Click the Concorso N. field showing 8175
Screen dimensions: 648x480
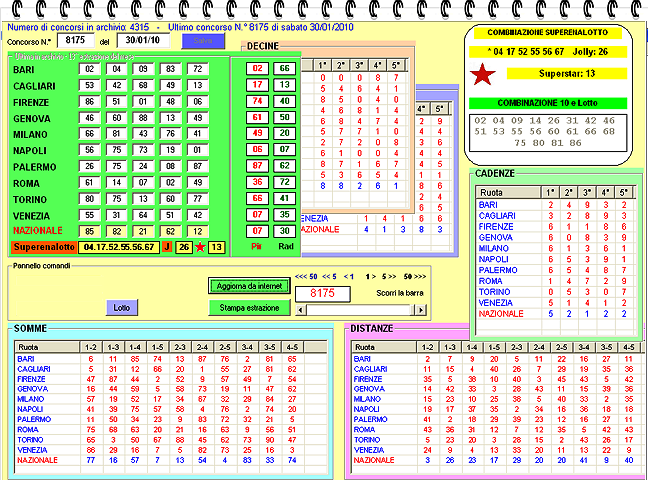(x=75, y=41)
